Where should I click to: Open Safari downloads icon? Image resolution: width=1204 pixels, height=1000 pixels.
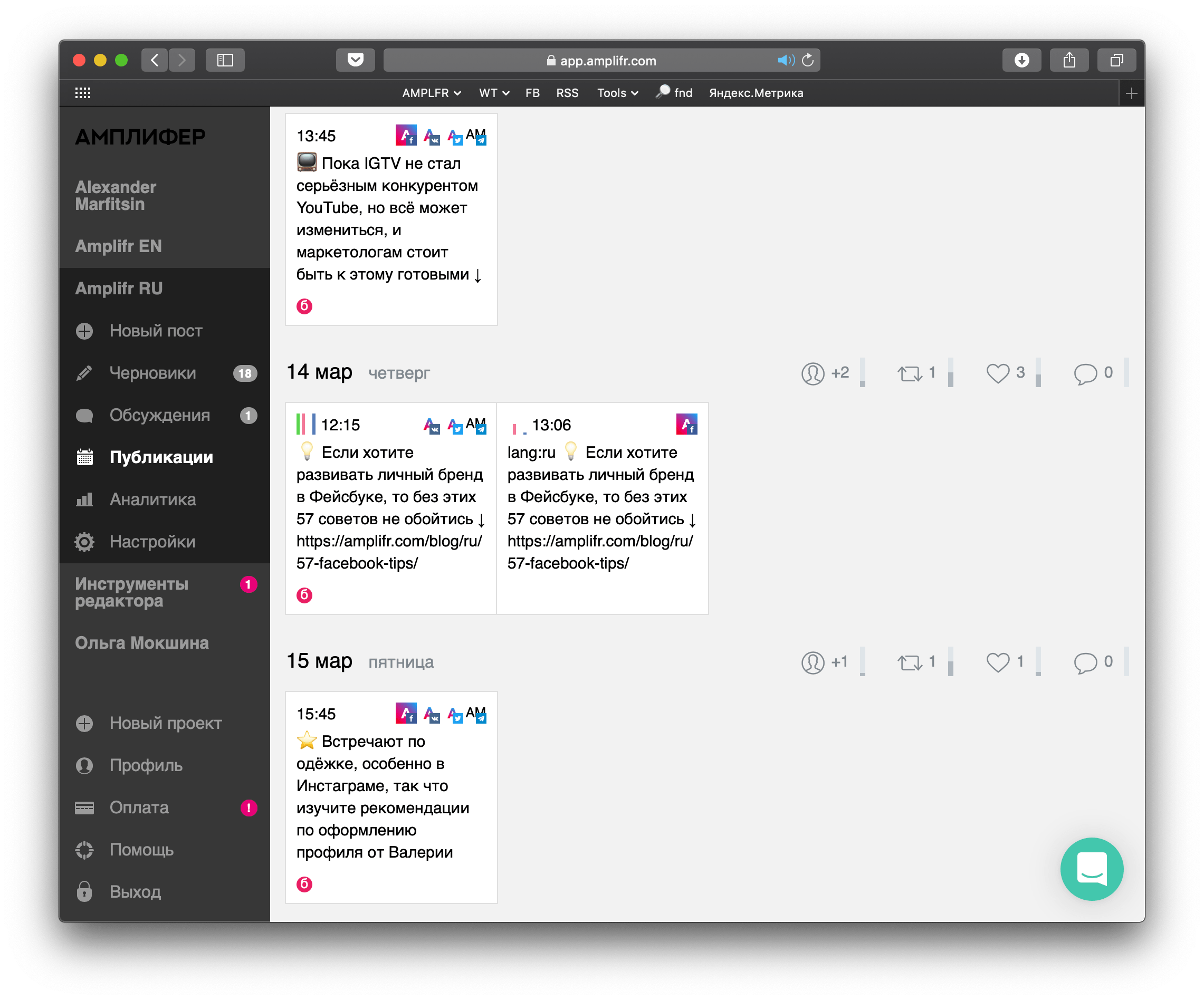1021,60
